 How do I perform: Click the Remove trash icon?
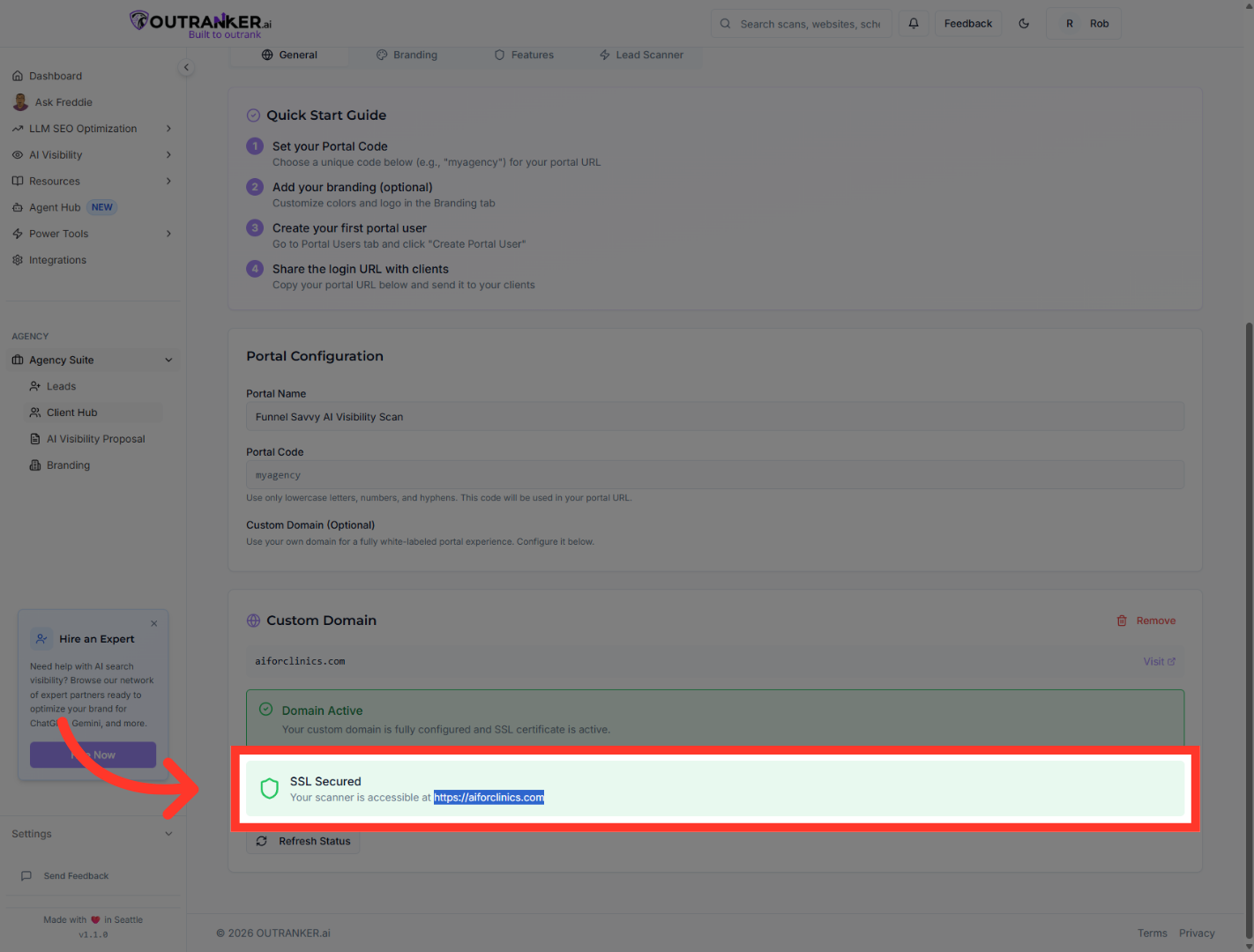click(x=1122, y=621)
